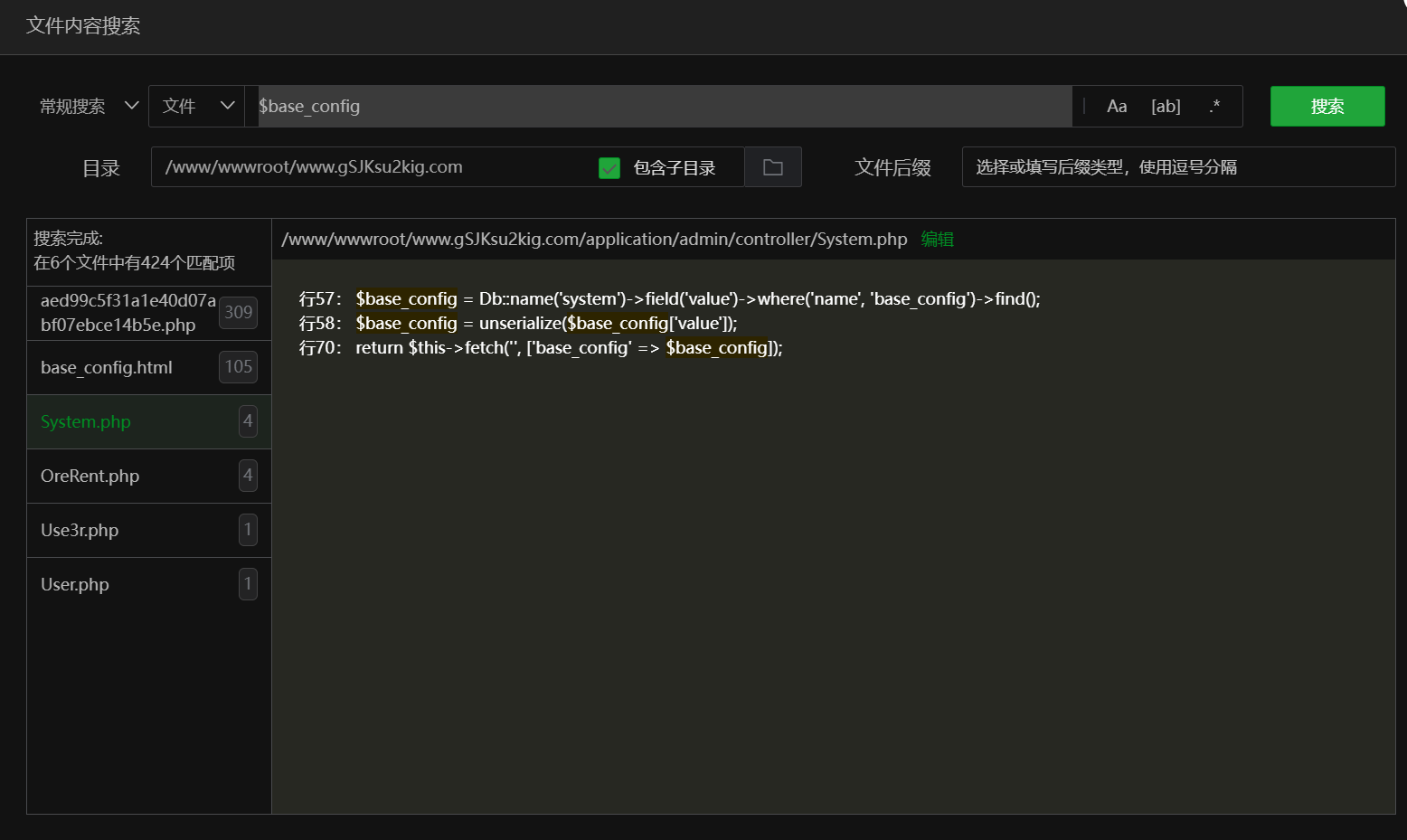Expand the 文件 type dropdown
The image size is (1407, 840).
(197, 107)
